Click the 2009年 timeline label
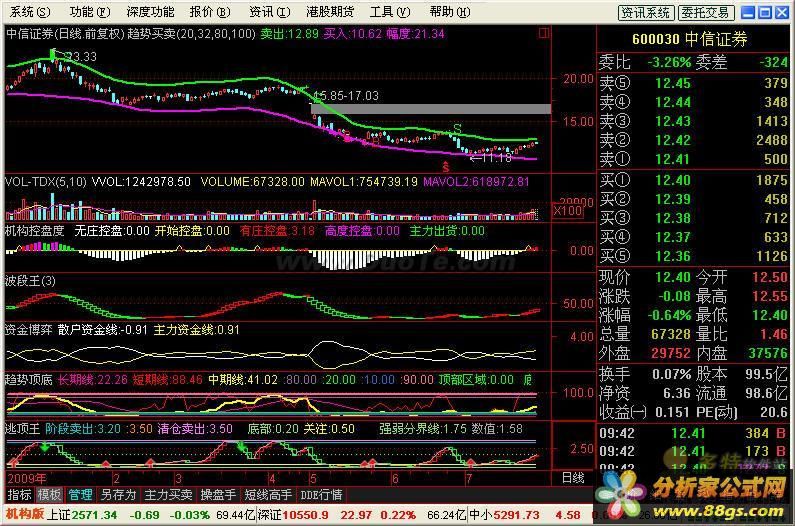795x526 pixels. 27,478
